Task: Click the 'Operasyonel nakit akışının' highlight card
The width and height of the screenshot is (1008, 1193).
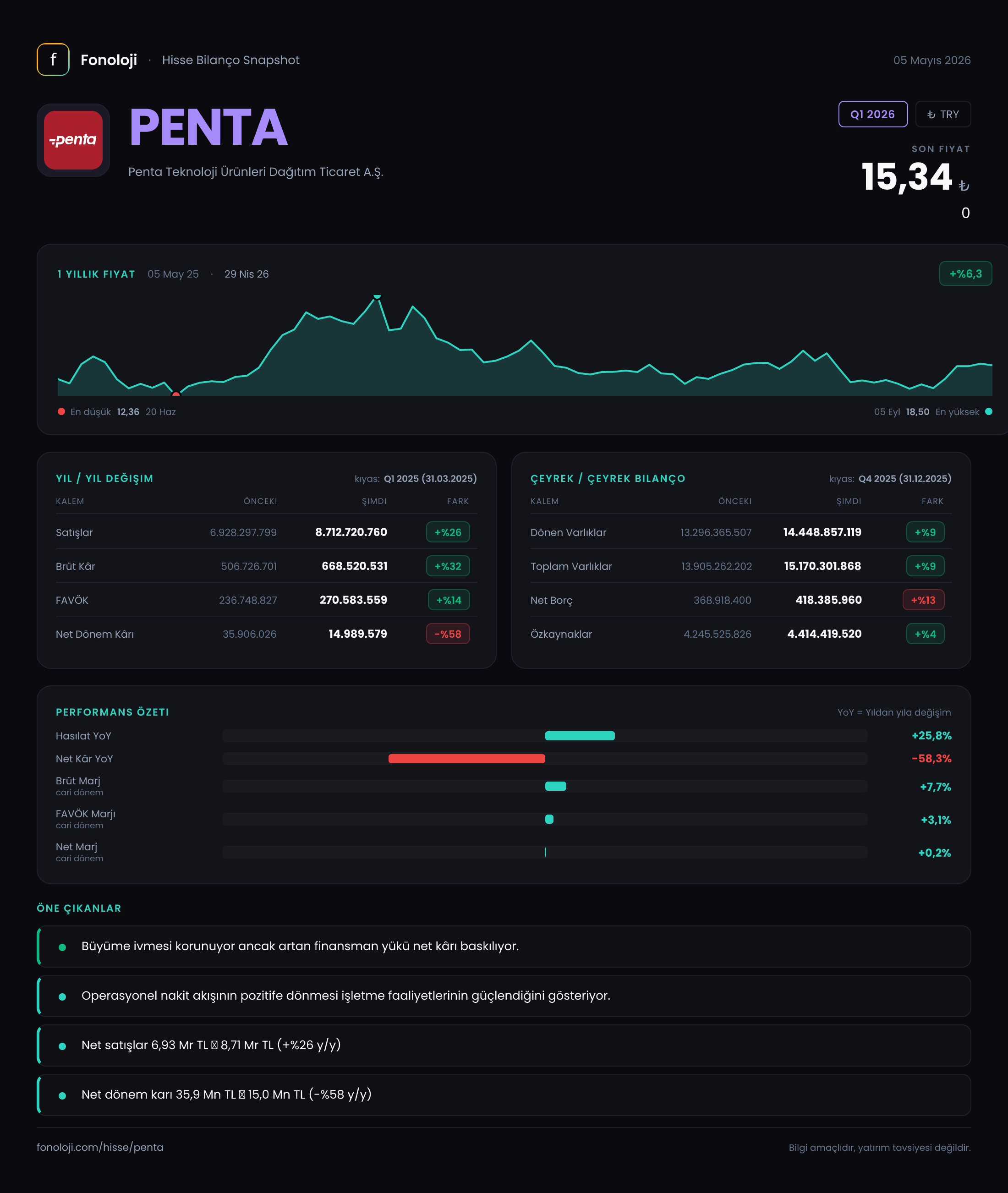Action: pyautogui.click(x=504, y=996)
